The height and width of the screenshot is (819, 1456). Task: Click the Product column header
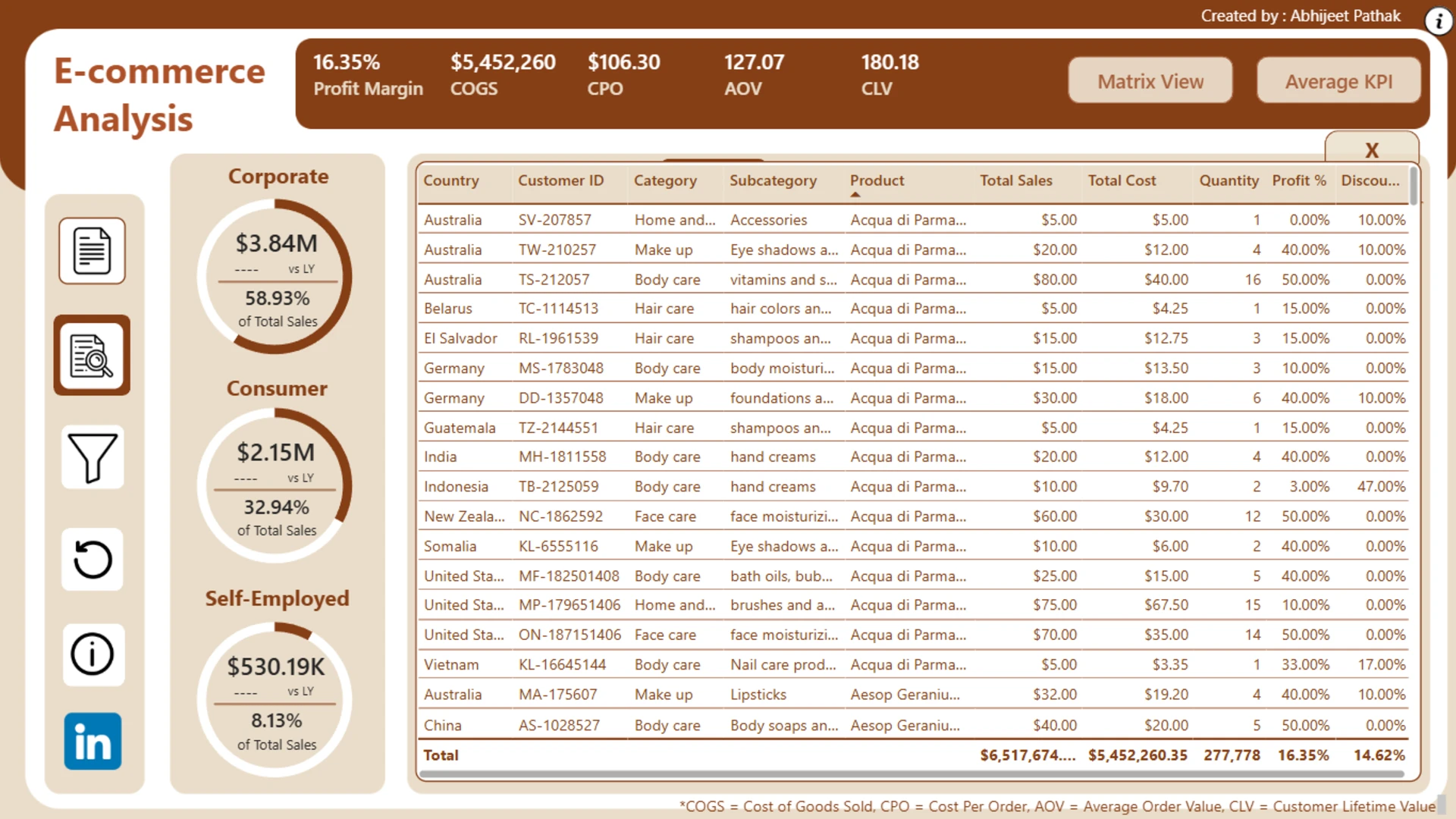[877, 180]
